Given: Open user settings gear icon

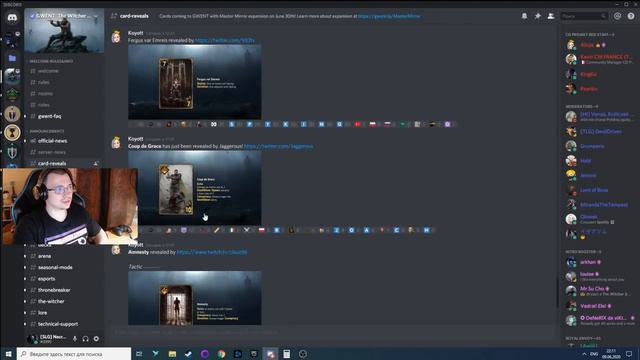Looking at the screenshot, I should pyautogui.click(x=96, y=339).
